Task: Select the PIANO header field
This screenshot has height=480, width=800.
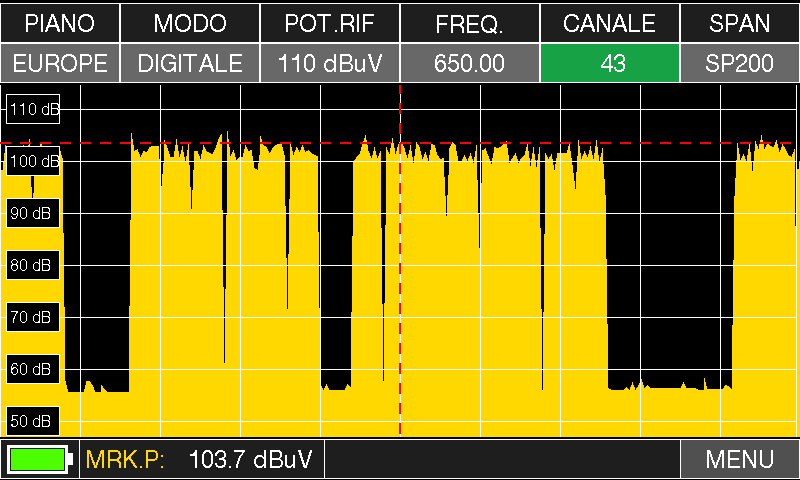Action: coord(60,23)
